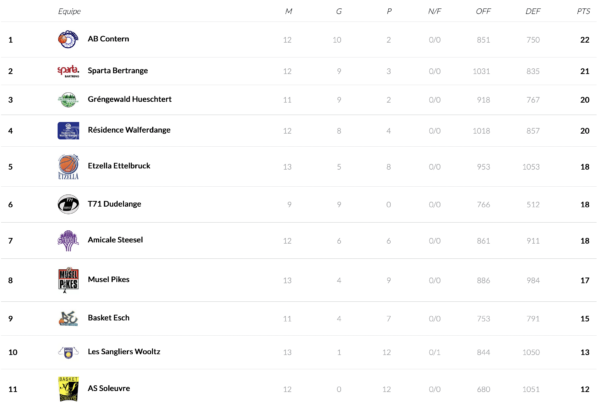Click the DEF column header
The image size is (600, 418).
(532, 11)
